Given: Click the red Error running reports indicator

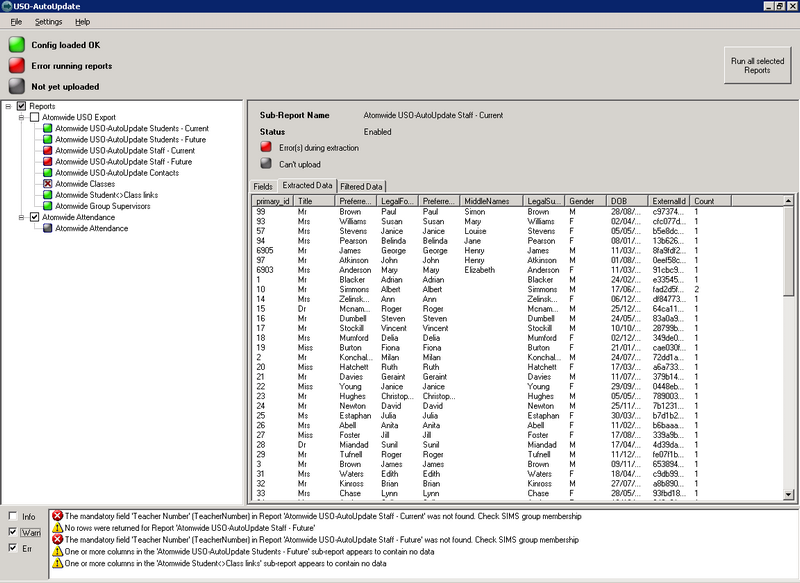Looking at the screenshot, I should pos(17,65).
